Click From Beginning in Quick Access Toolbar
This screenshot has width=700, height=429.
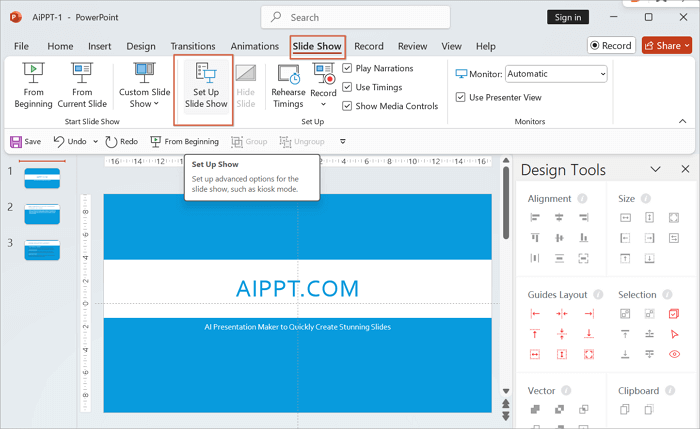184,142
